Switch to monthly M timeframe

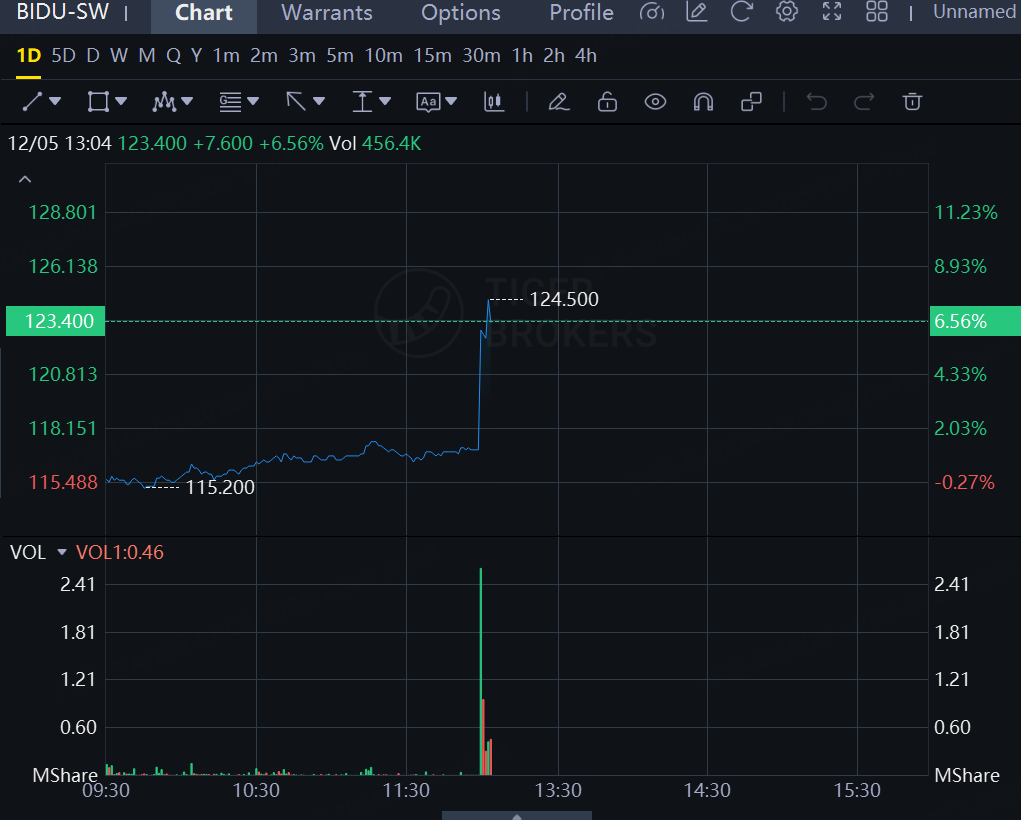click(x=147, y=55)
